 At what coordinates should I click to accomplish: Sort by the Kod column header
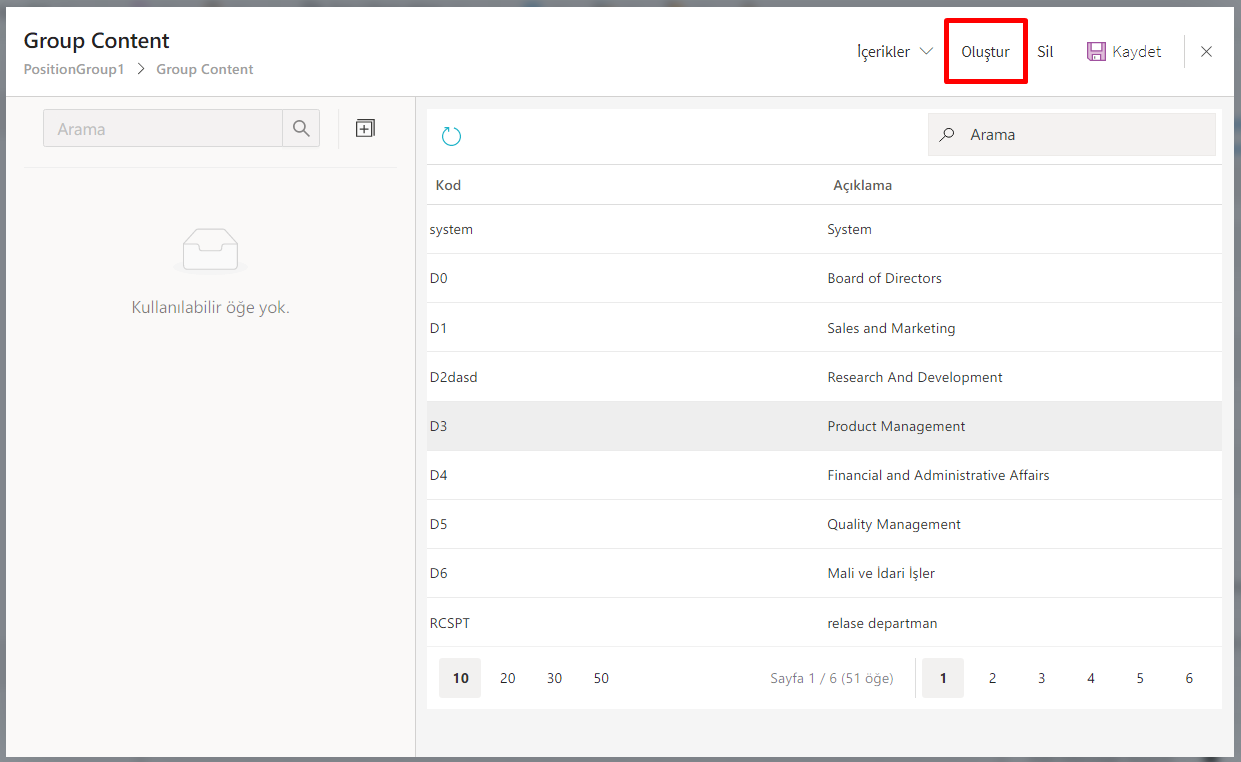[448, 185]
